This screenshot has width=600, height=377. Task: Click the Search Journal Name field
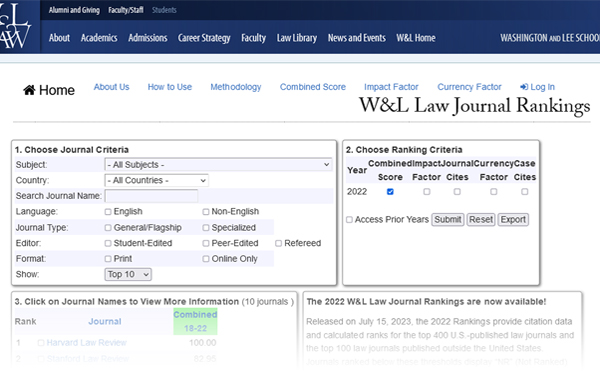pos(152,196)
